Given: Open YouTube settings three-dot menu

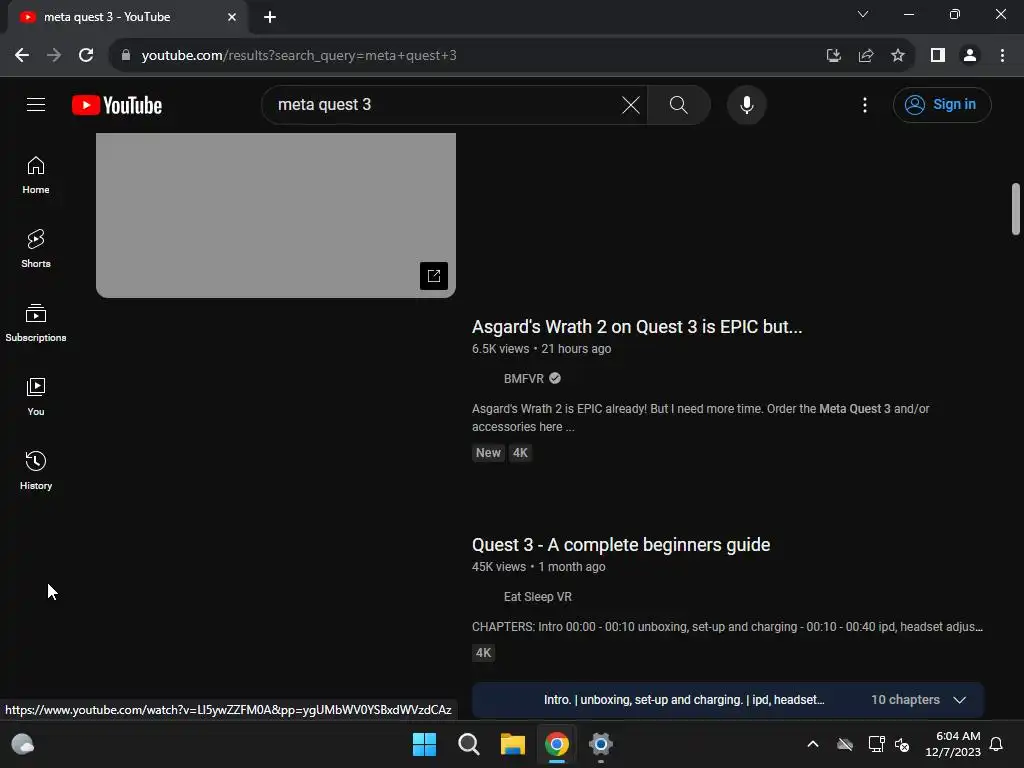Looking at the screenshot, I should click(x=865, y=104).
